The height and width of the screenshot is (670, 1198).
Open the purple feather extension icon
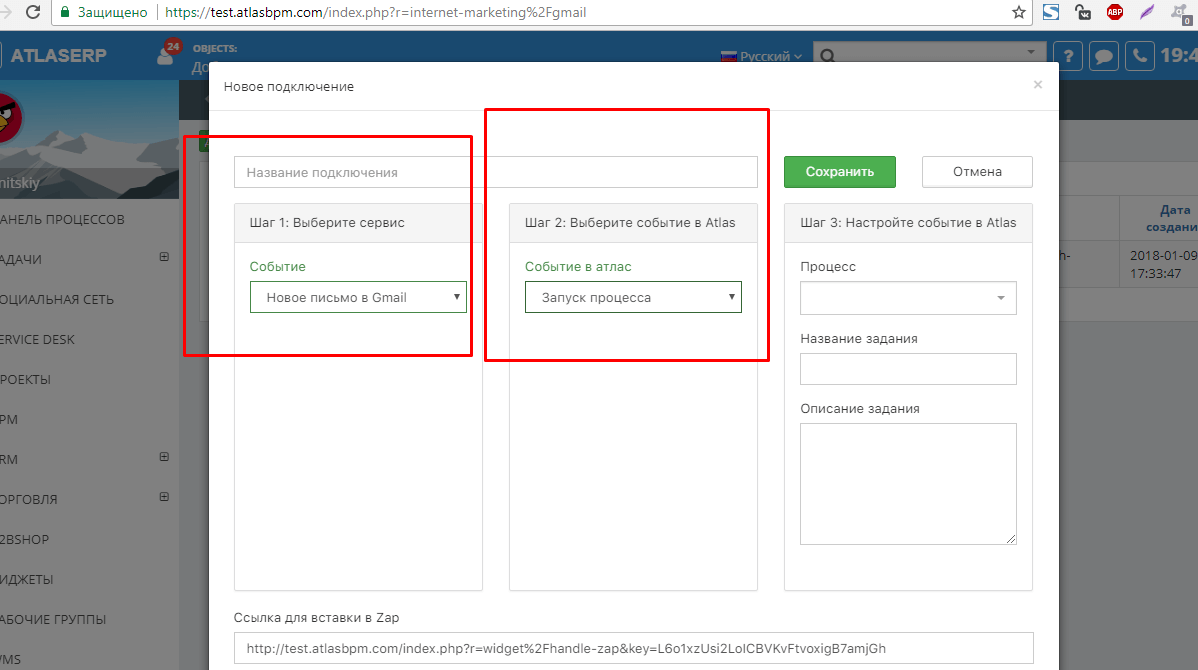point(1147,11)
